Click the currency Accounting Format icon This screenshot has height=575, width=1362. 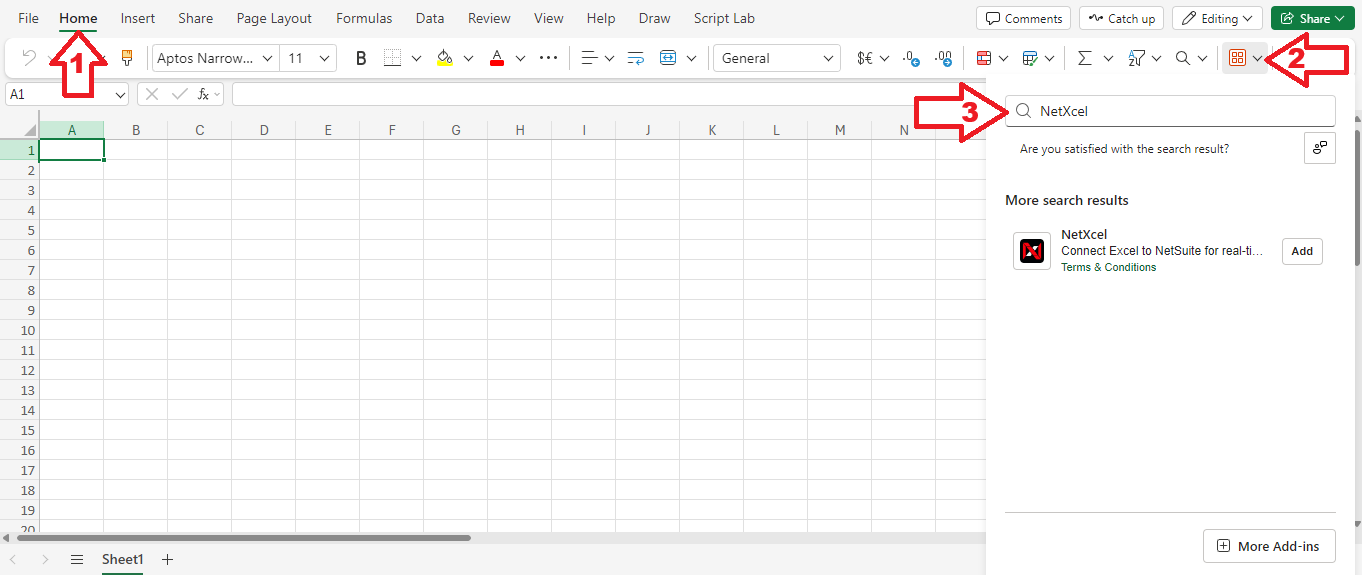(866, 58)
